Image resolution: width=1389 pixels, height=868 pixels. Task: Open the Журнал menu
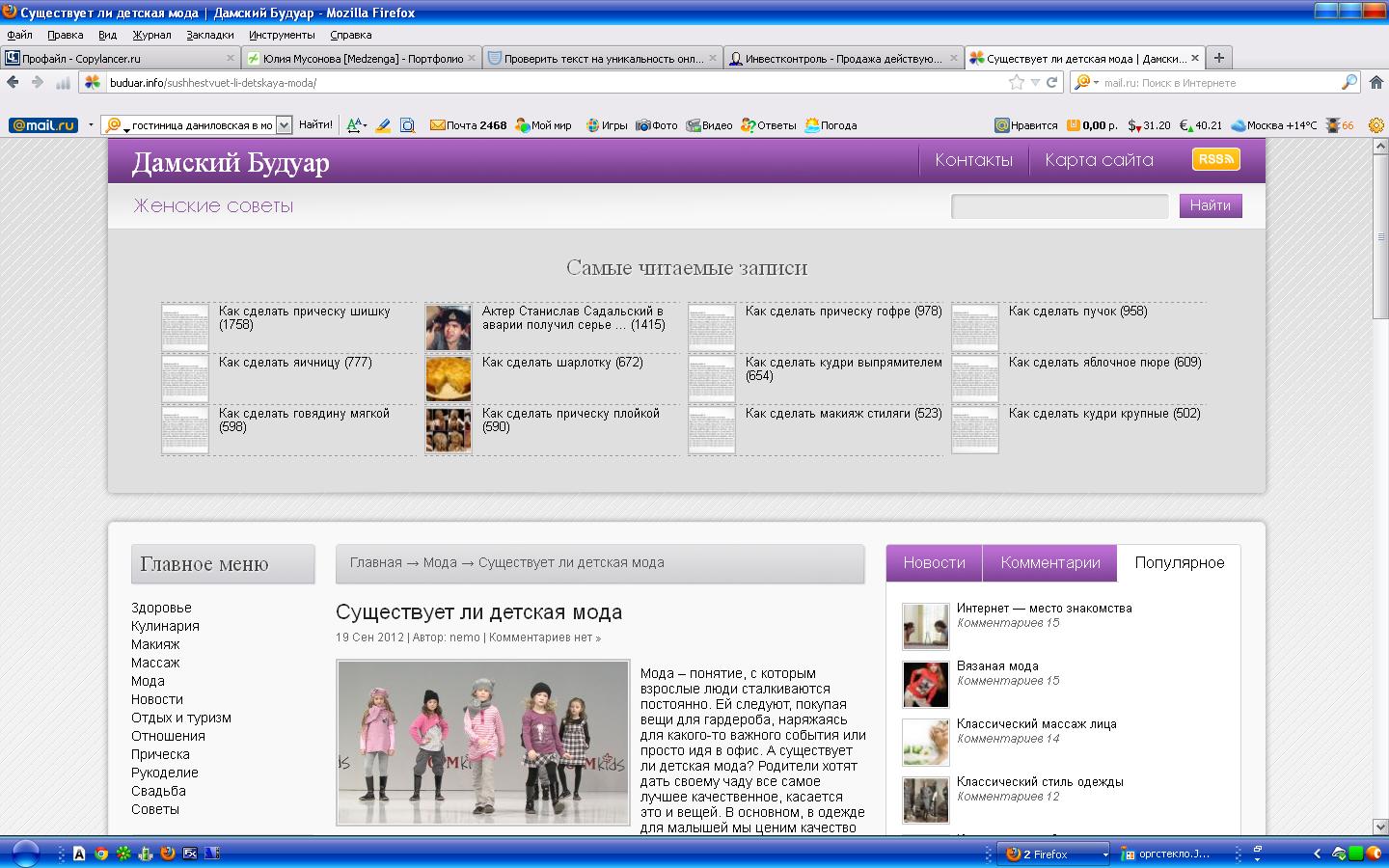pos(151,35)
